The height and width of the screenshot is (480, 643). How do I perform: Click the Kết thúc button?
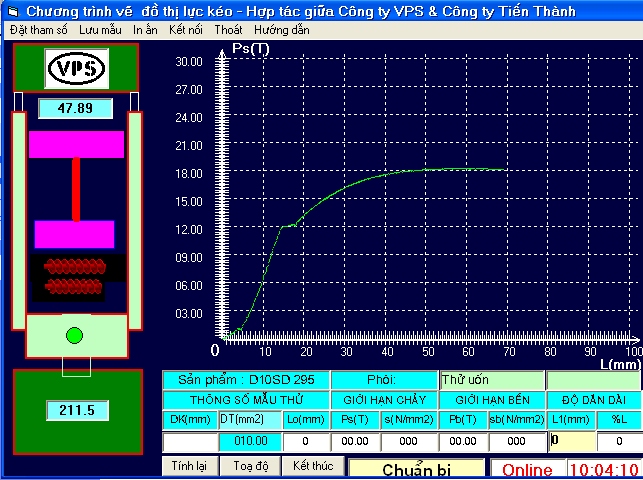point(313,466)
